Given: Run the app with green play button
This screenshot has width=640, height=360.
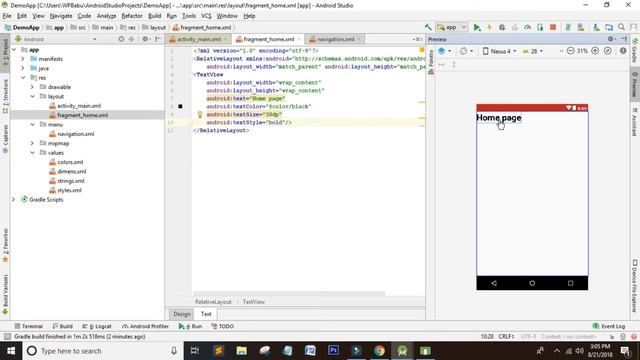Looking at the screenshot, I should point(477,27).
